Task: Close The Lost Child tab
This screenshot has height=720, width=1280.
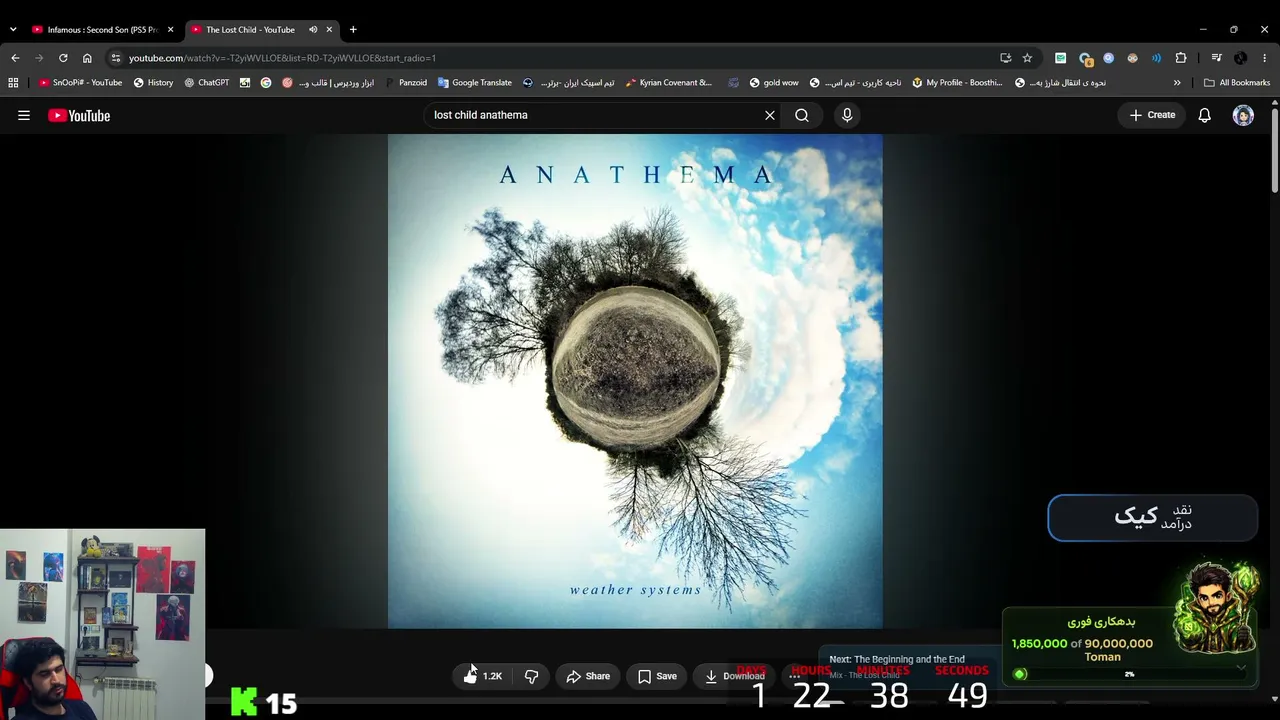Action: [329, 30]
